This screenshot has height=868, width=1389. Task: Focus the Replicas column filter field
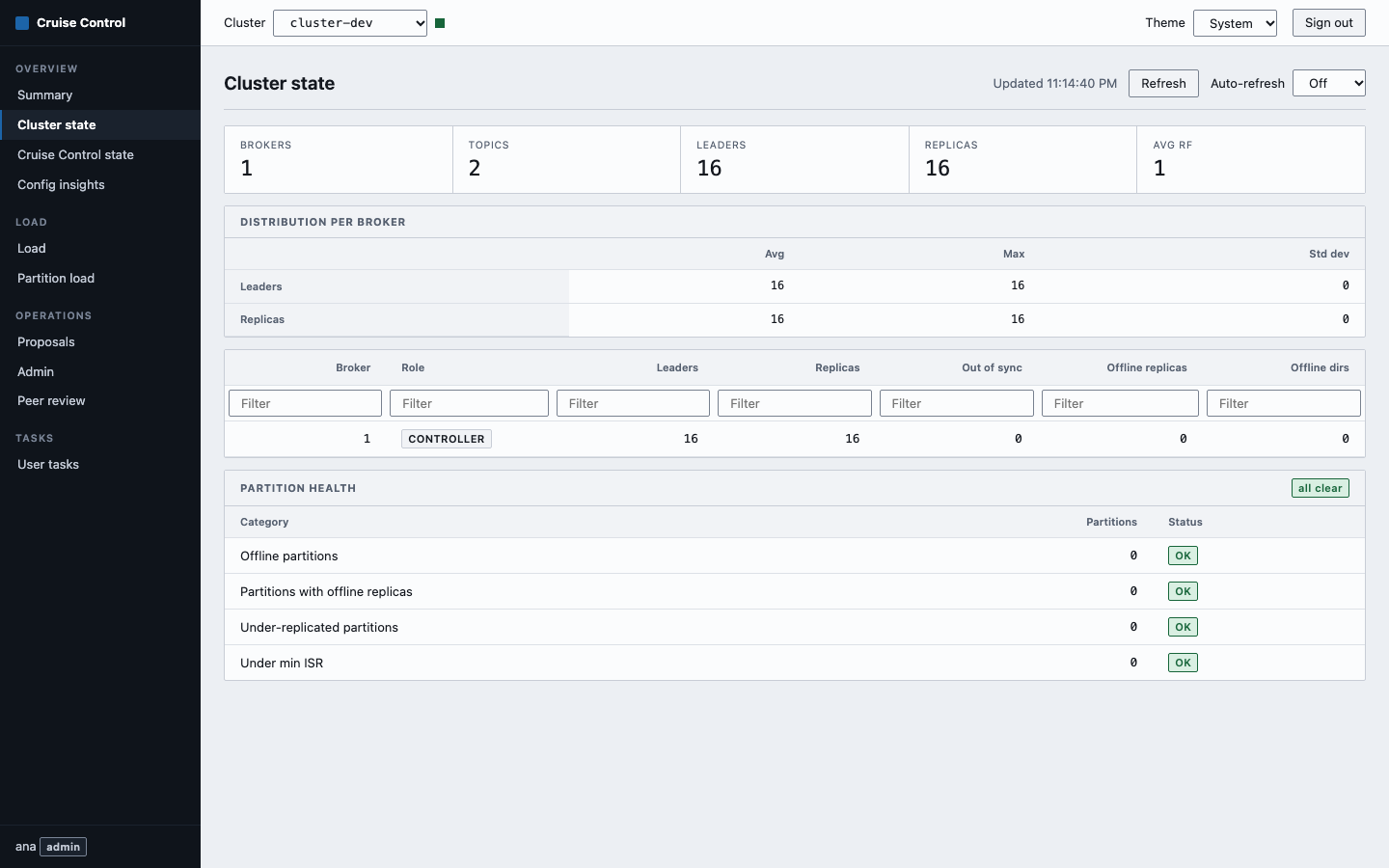click(x=795, y=403)
